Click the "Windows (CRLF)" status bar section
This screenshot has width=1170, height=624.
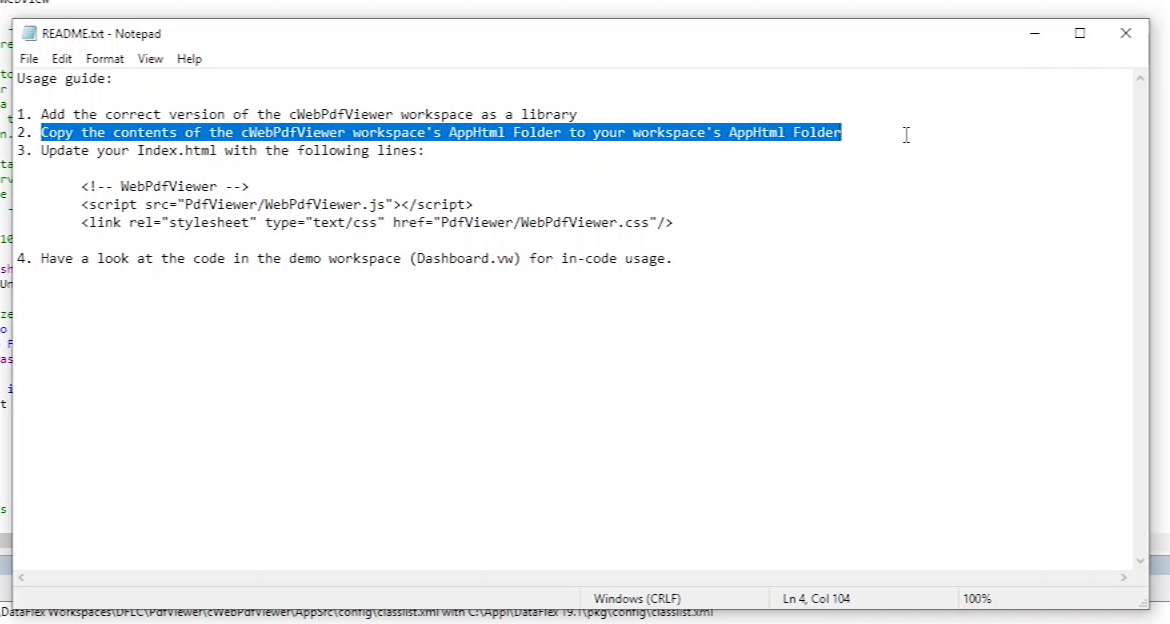coord(637,599)
